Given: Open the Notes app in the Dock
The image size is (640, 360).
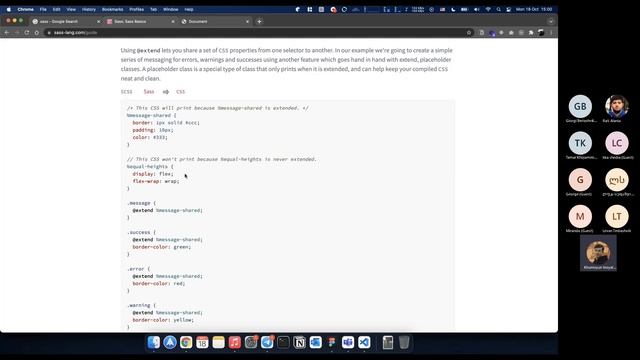Looking at the screenshot, I should [218, 342].
